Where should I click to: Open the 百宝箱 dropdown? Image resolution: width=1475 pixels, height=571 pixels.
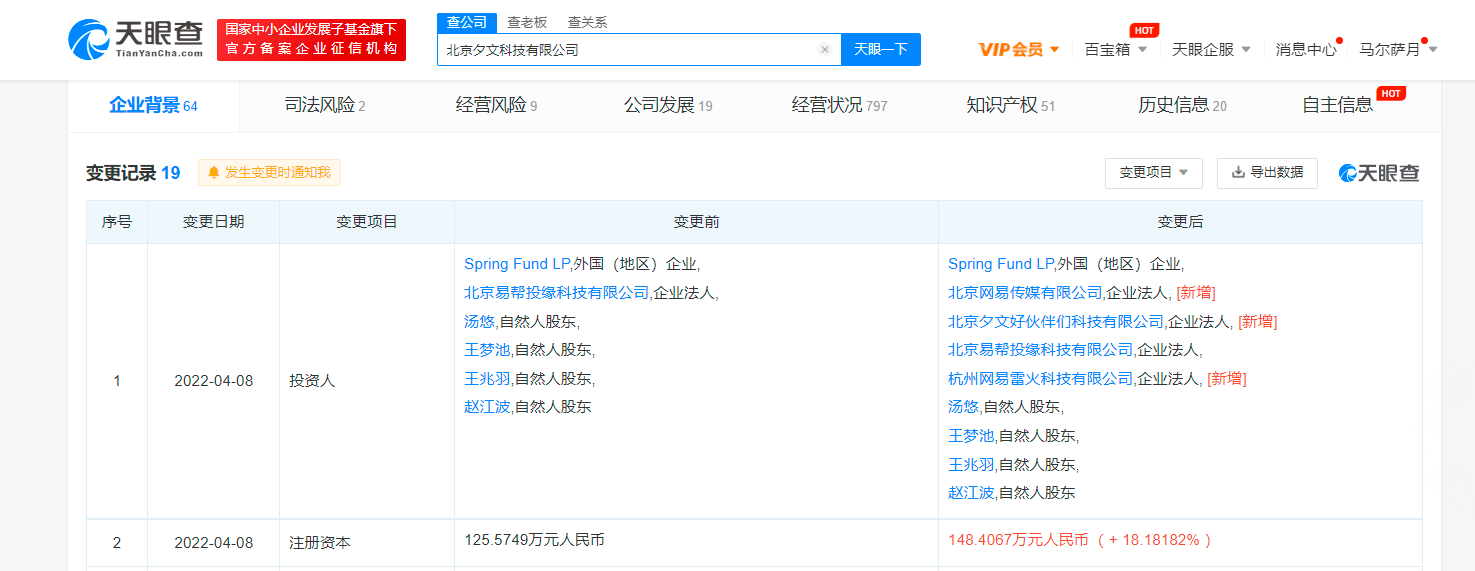(1116, 49)
